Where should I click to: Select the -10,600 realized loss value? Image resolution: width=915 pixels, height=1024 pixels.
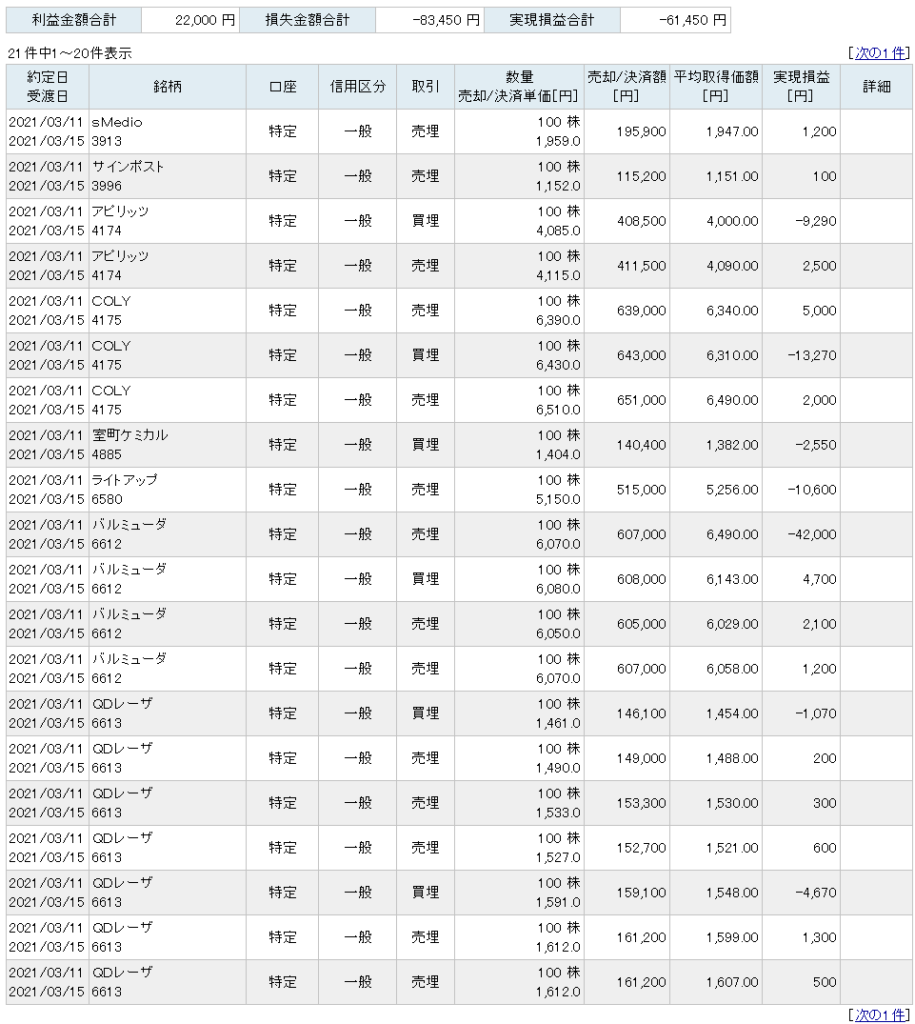812,490
